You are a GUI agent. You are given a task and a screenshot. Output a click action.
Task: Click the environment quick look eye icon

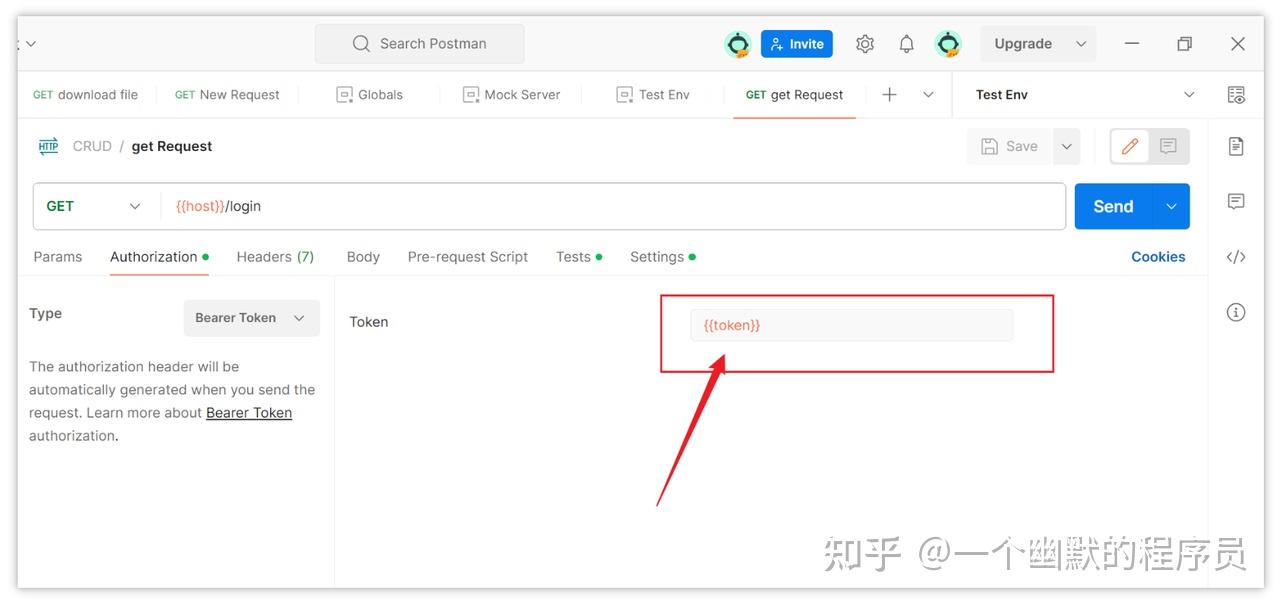1236,94
